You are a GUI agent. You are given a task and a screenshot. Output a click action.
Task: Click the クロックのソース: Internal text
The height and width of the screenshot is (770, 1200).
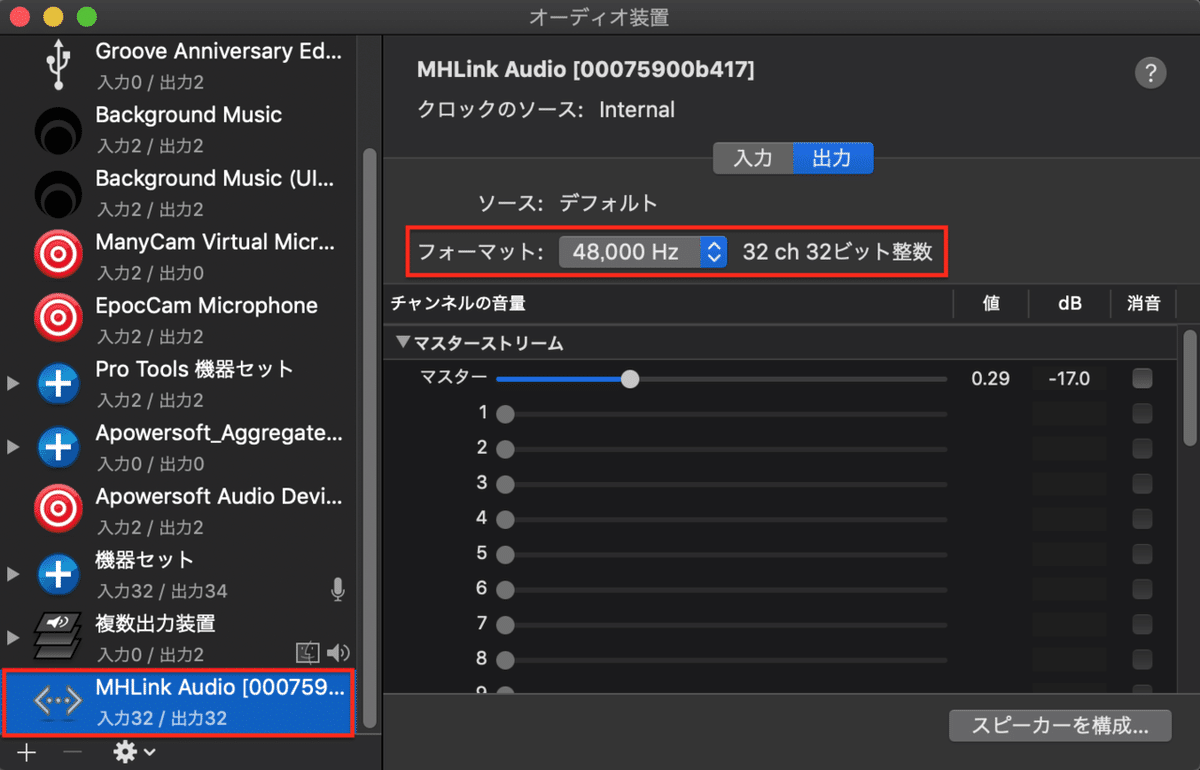click(x=546, y=110)
